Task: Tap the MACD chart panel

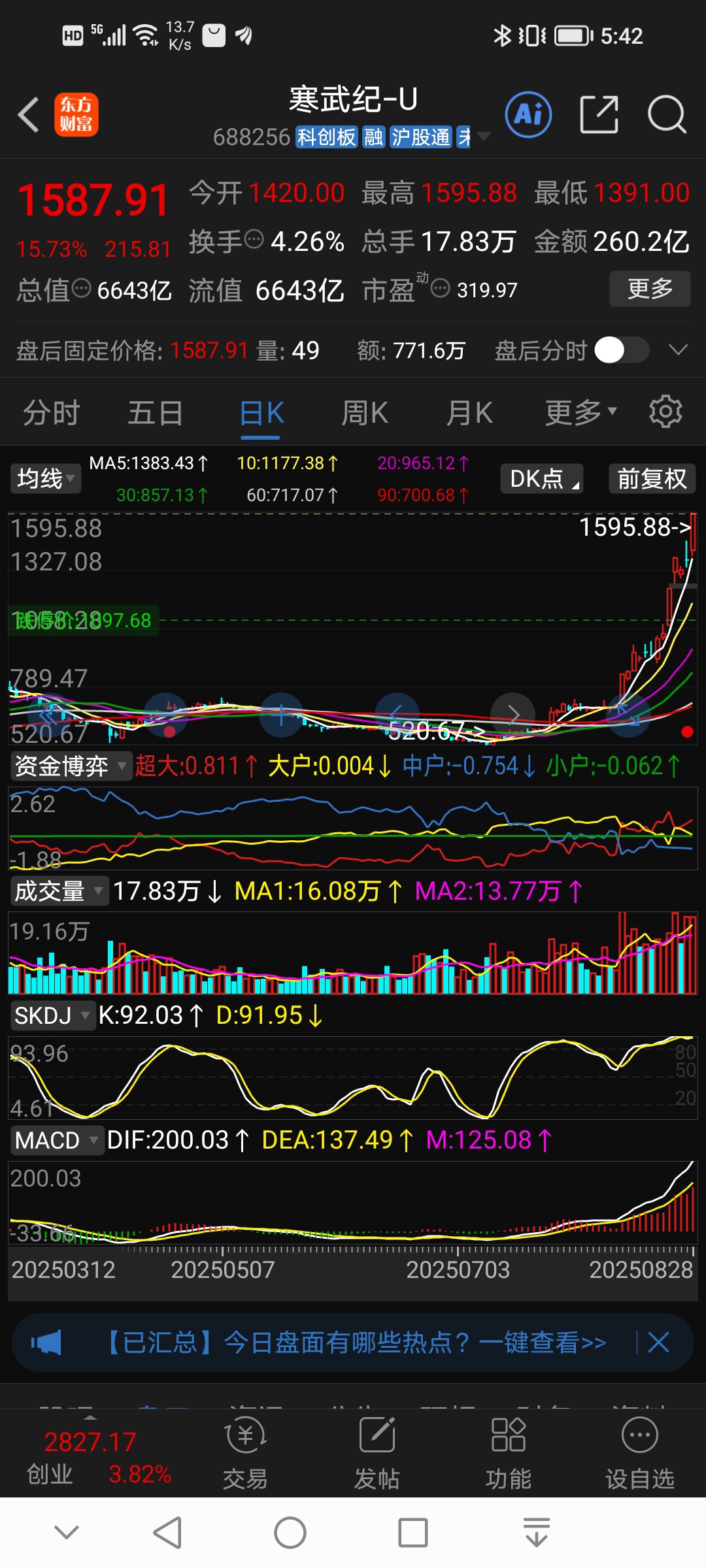Action: [353, 1202]
